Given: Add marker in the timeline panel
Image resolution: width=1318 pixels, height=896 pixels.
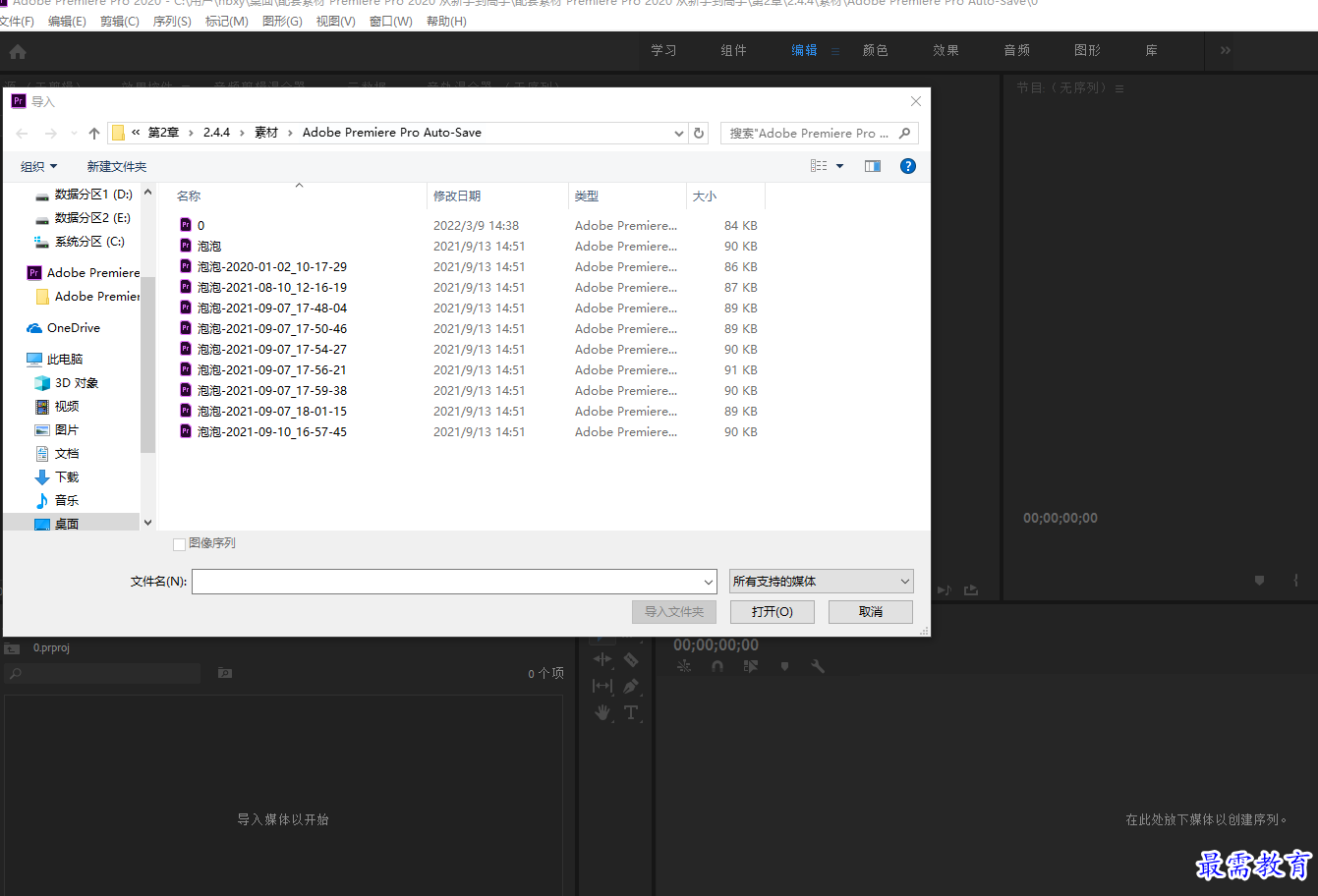Looking at the screenshot, I should (x=784, y=666).
